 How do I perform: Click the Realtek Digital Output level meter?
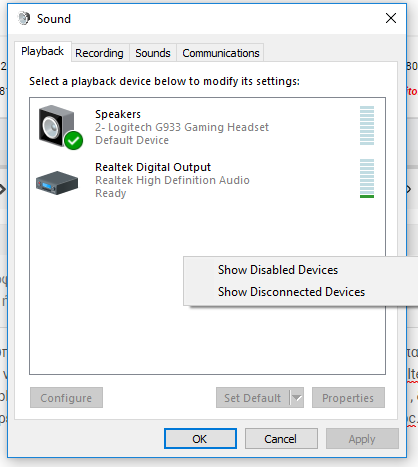tap(367, 178)
